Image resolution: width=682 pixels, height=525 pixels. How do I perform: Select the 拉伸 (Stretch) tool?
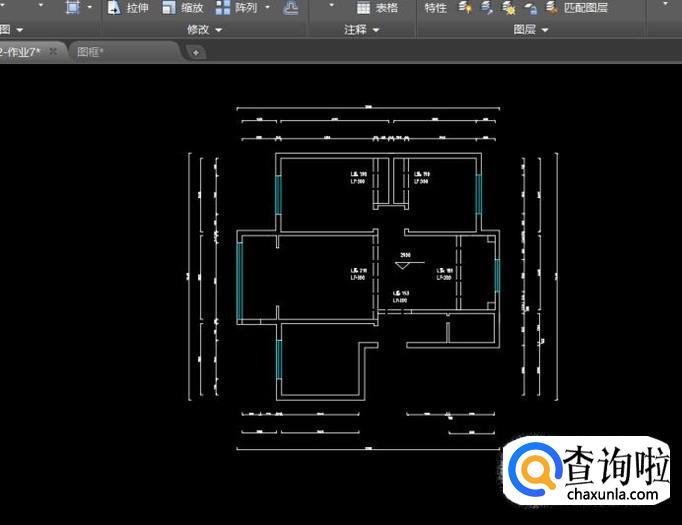tap(128, 8)
